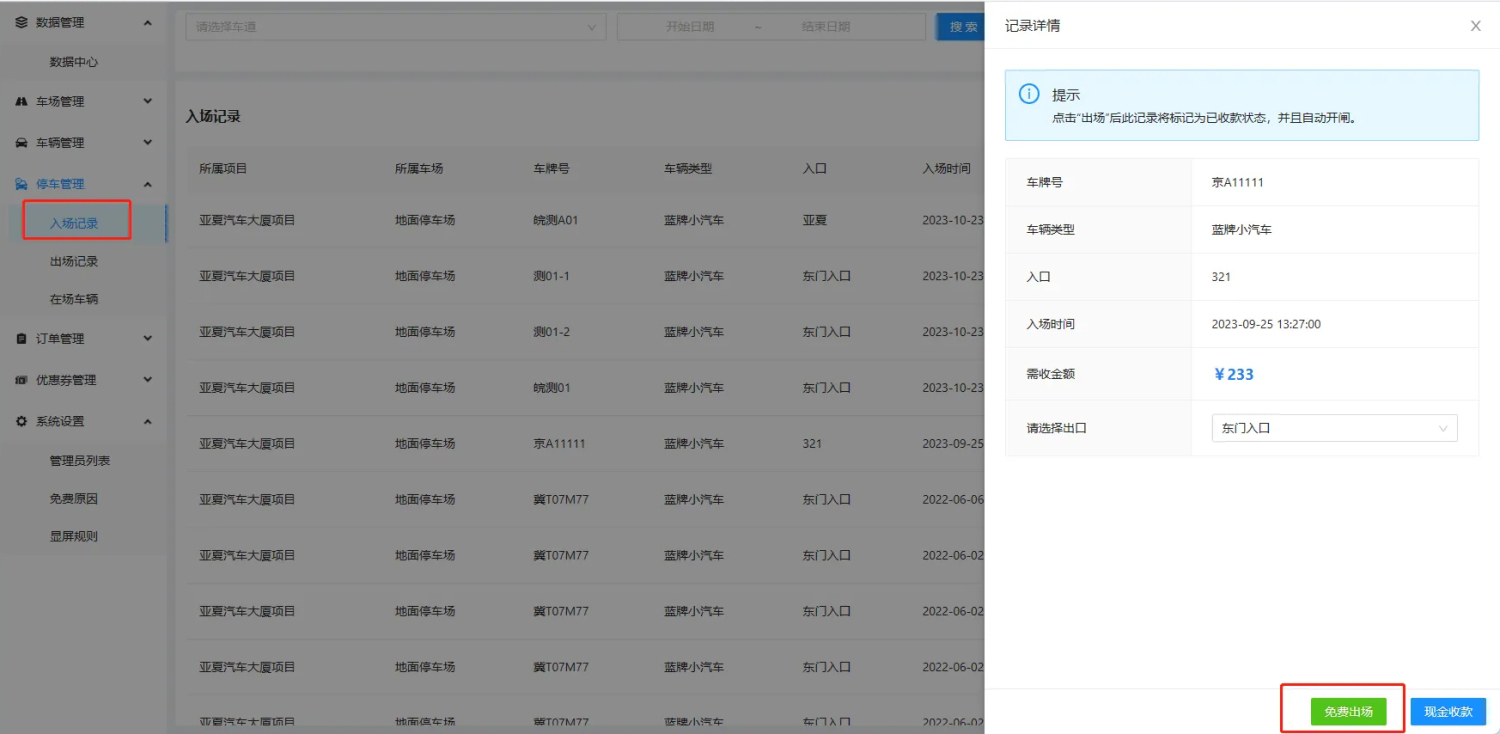Expand the 订单管理 menu chevron
The width and height of the screenshot is (1500, 734).
(148, 339)
